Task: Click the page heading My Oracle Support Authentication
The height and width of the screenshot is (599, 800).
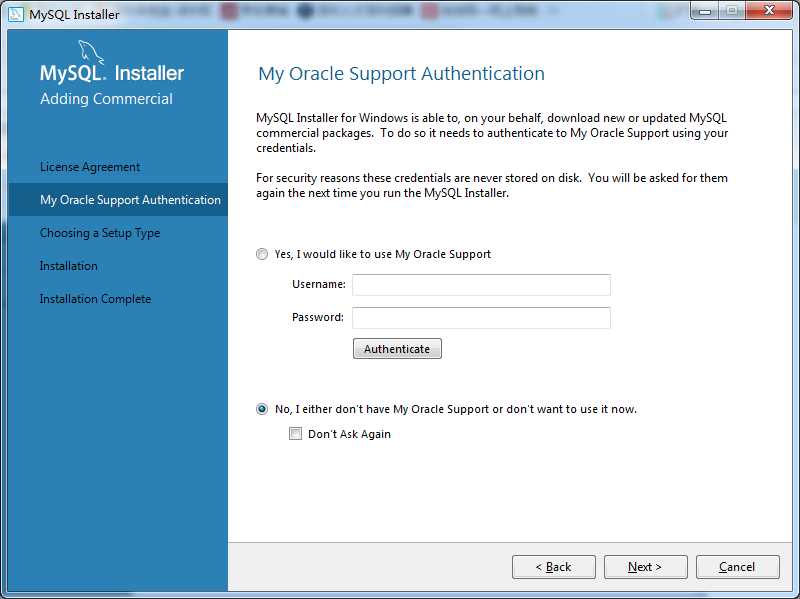Action: [402, 73]
